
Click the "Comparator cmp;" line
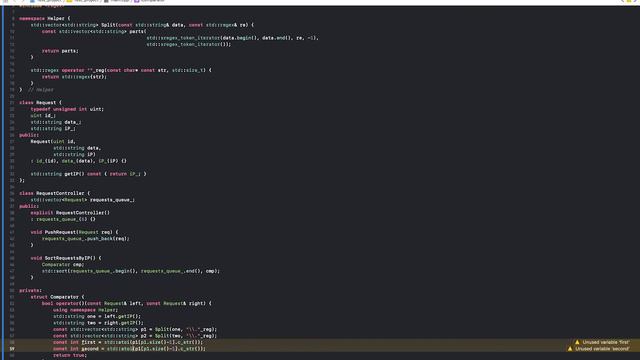coord(63,264)
